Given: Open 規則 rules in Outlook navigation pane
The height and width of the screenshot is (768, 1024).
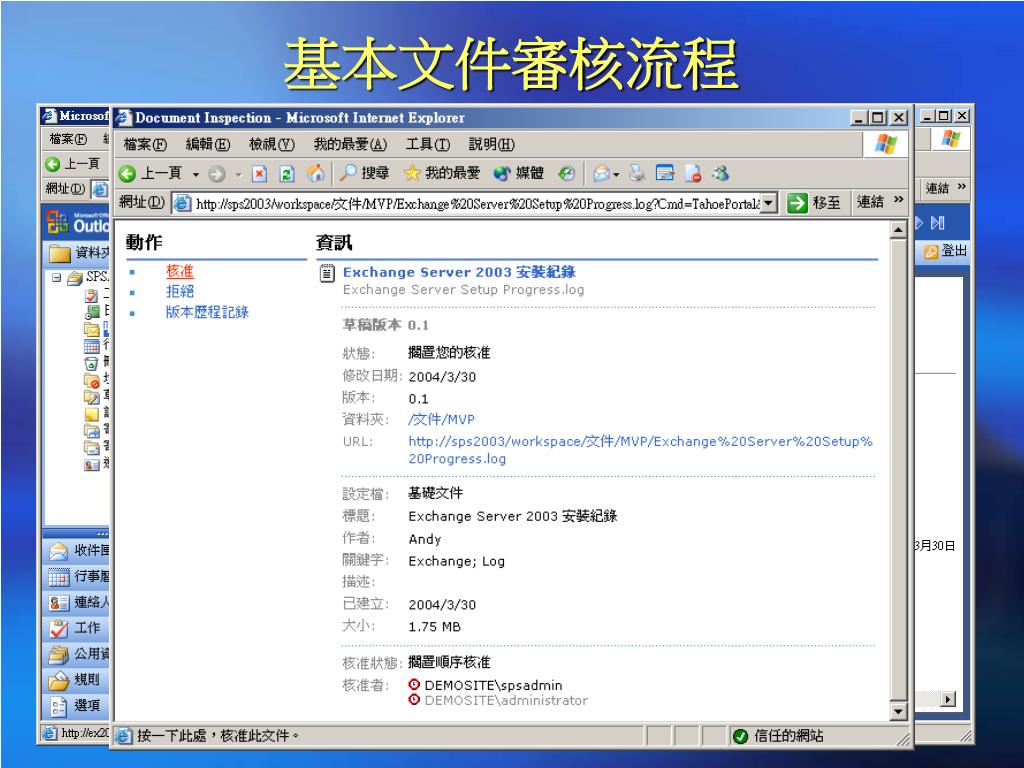Looking at the screenshot, I should click(x=78, y=680).
